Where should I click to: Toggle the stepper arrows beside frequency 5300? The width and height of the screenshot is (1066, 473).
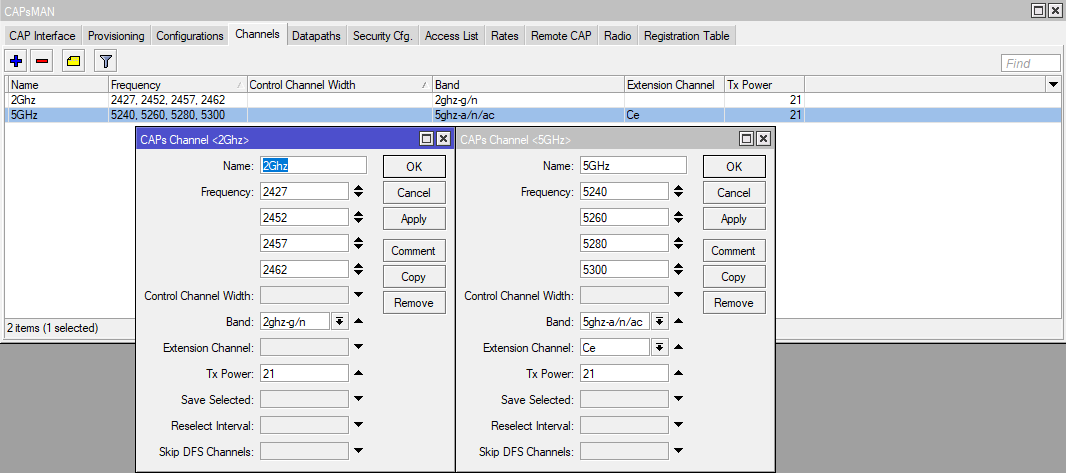pyautogui.click(x=678, y=269)
